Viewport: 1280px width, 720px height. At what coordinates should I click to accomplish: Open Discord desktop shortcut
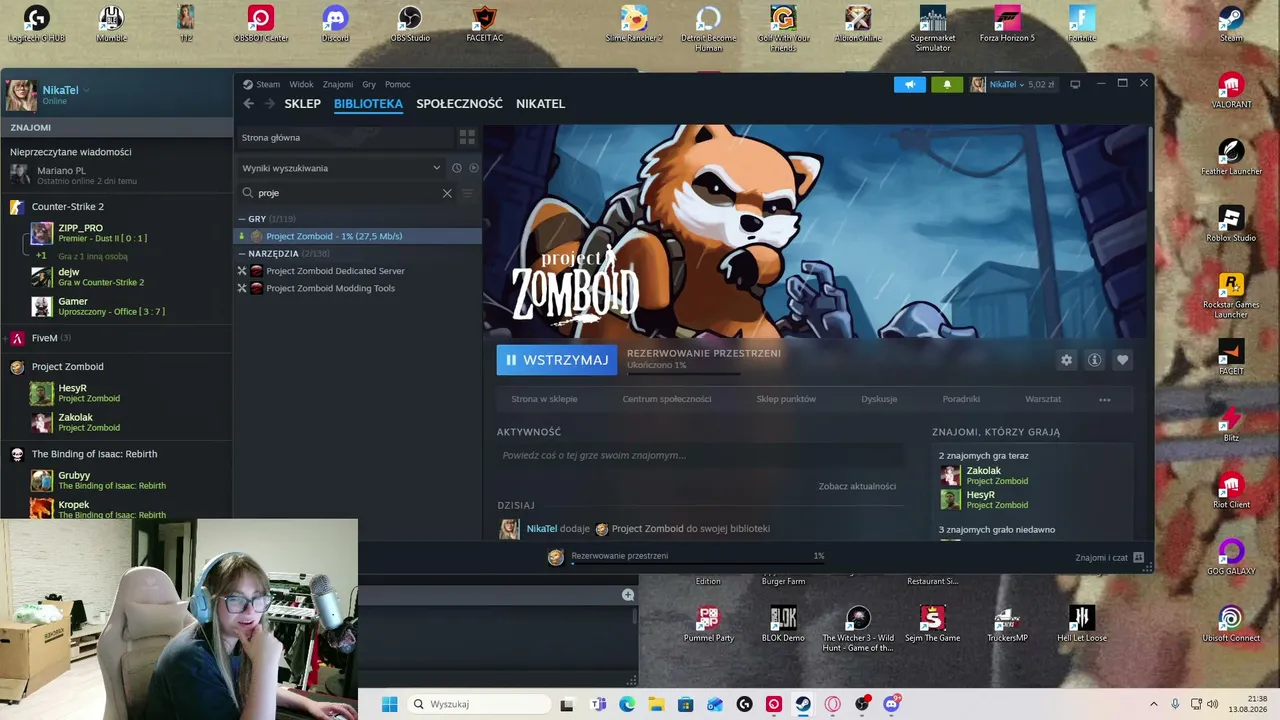click(335, 25)
